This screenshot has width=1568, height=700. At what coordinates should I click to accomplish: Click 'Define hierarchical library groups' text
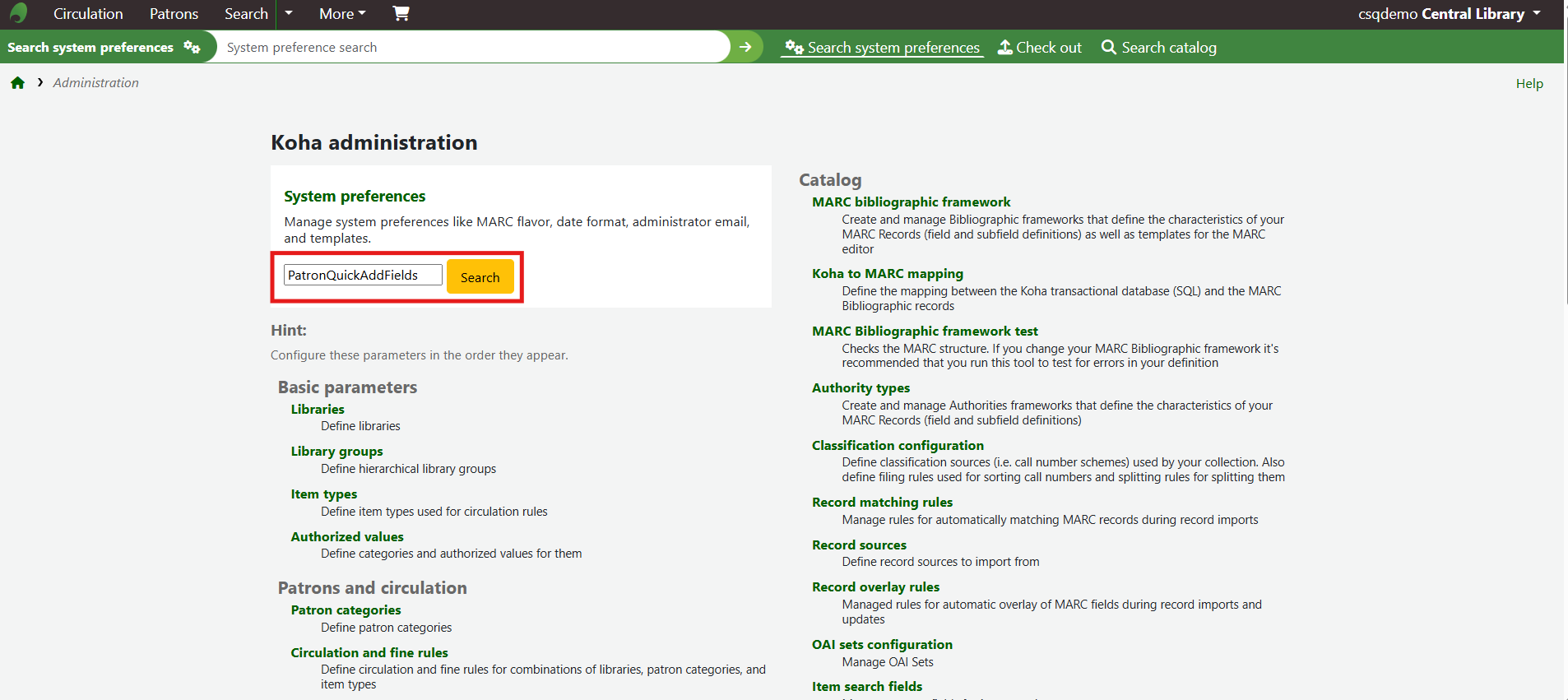408,469
